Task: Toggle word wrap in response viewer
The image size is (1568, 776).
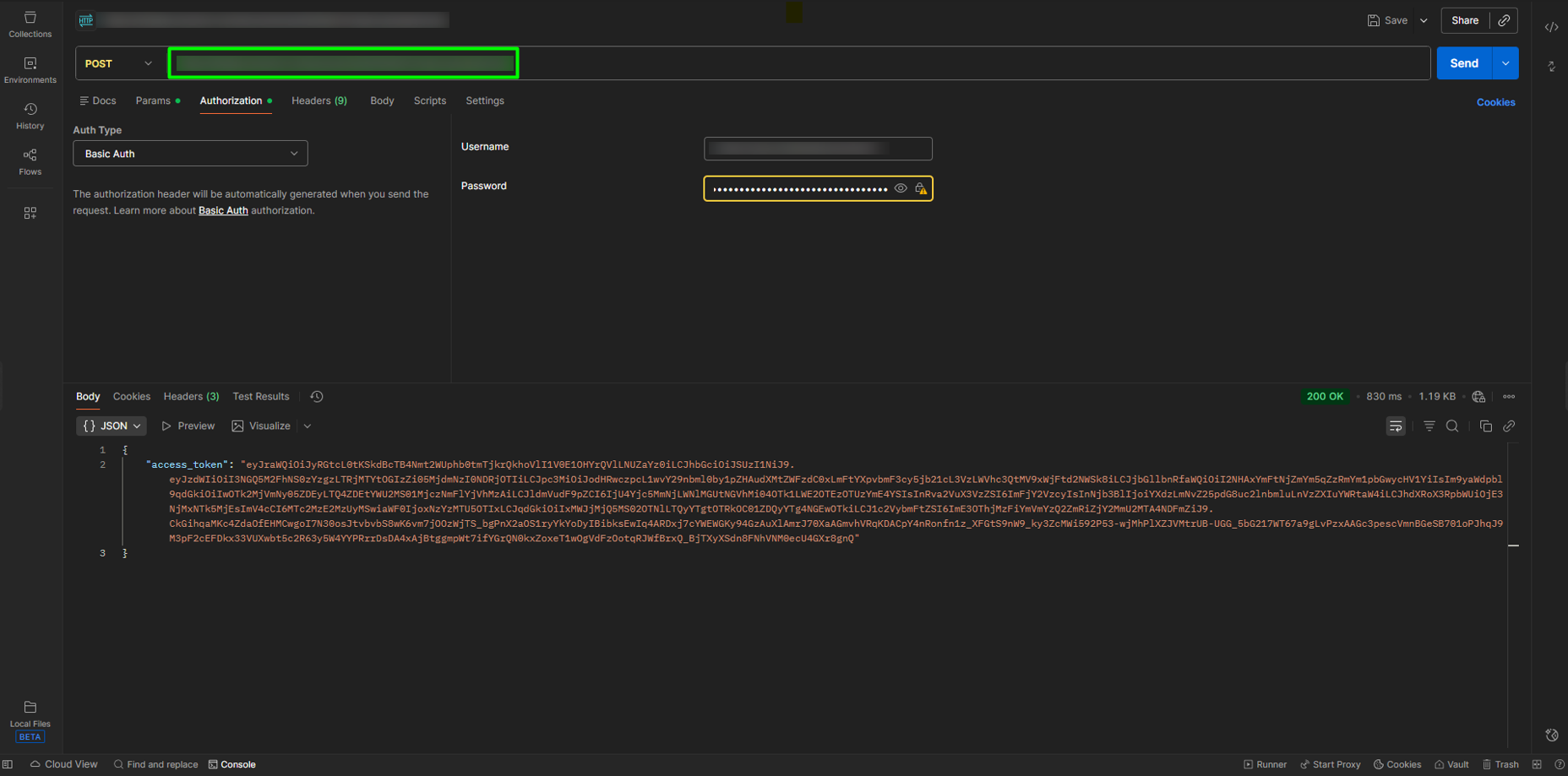Action: pos(1395,426)
